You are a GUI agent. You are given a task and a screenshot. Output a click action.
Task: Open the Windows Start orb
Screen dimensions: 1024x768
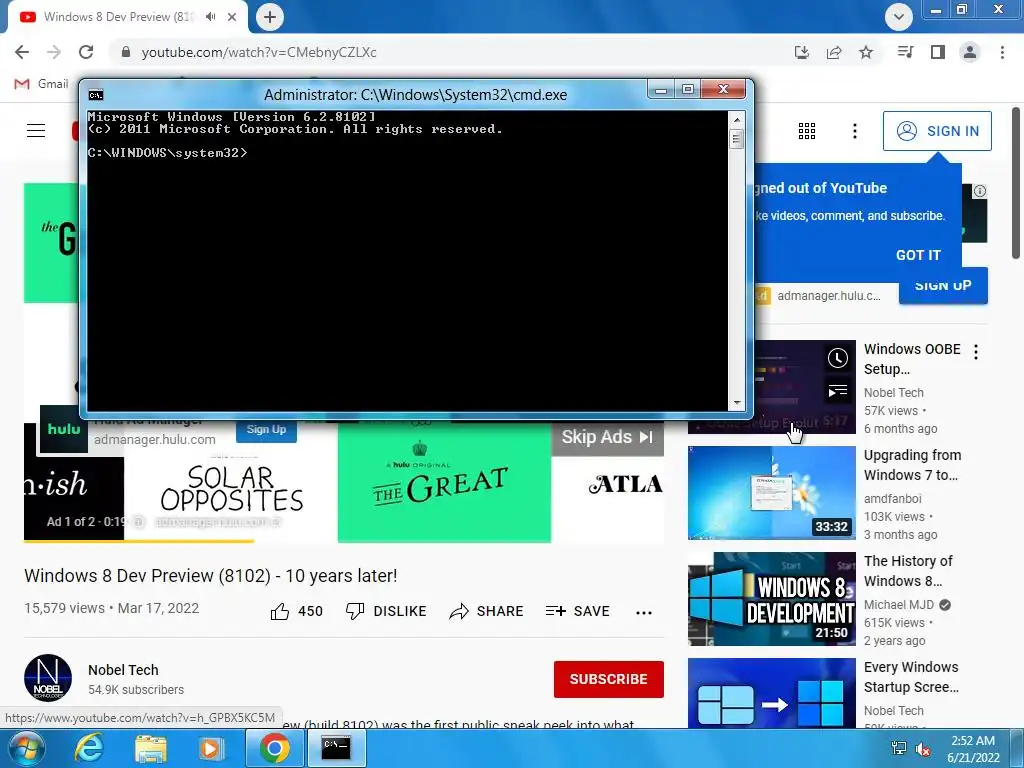(26, 748)
